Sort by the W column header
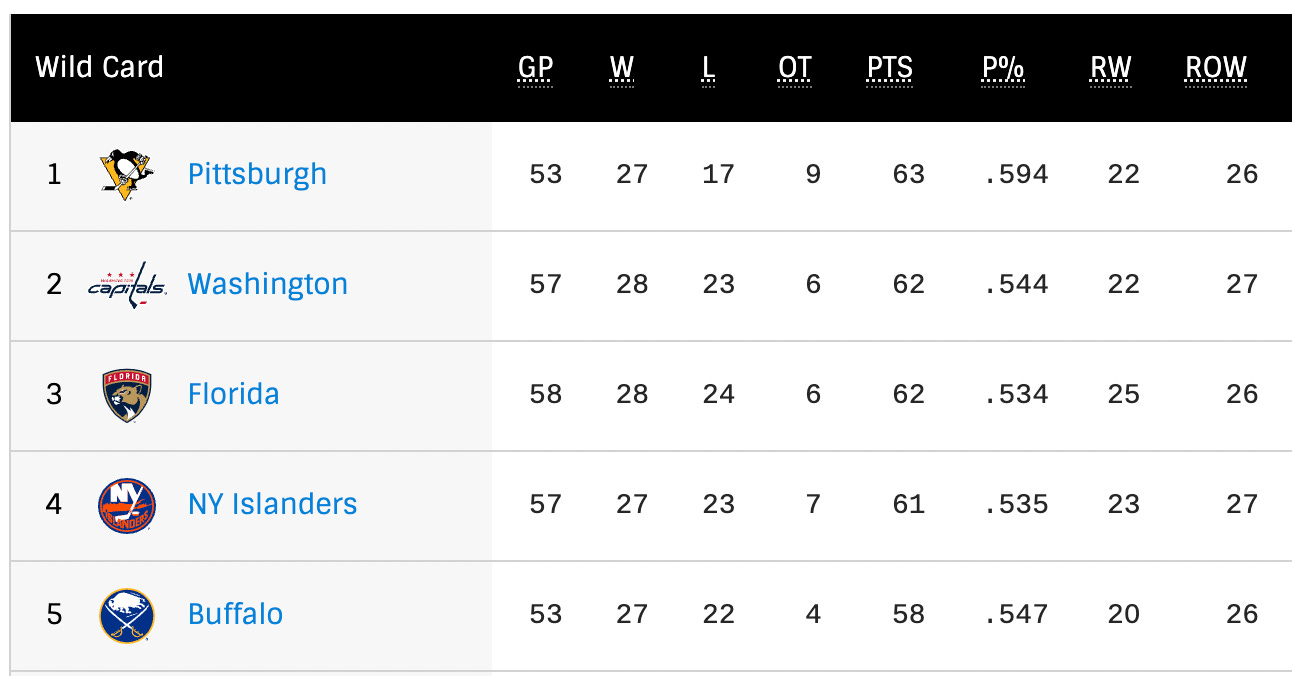The height and width of the screenshot is (676, 1292). point(622,68)
